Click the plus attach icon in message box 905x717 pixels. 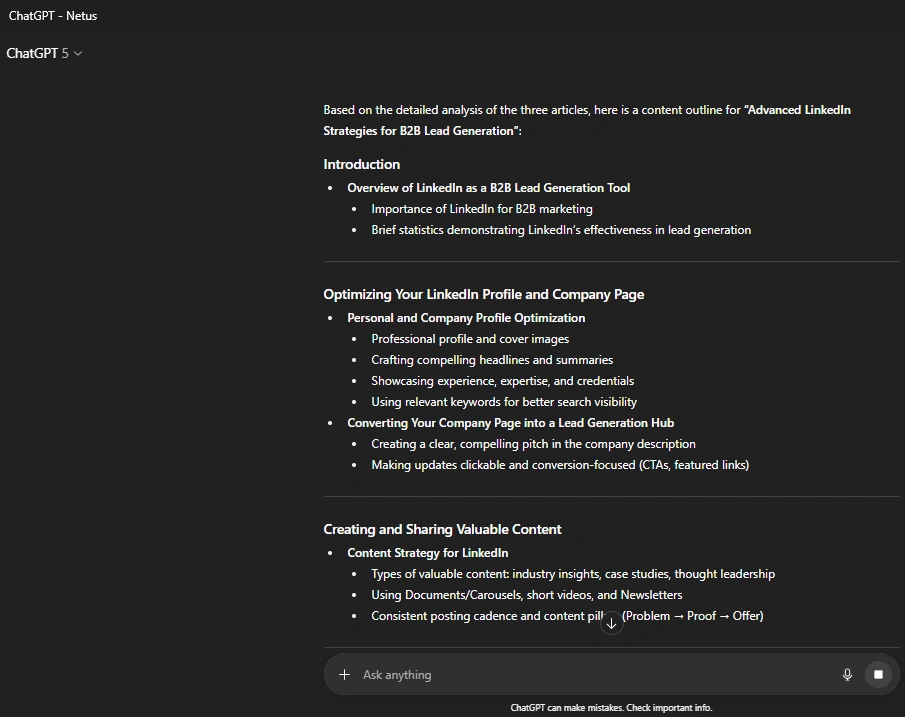(344, 675)
